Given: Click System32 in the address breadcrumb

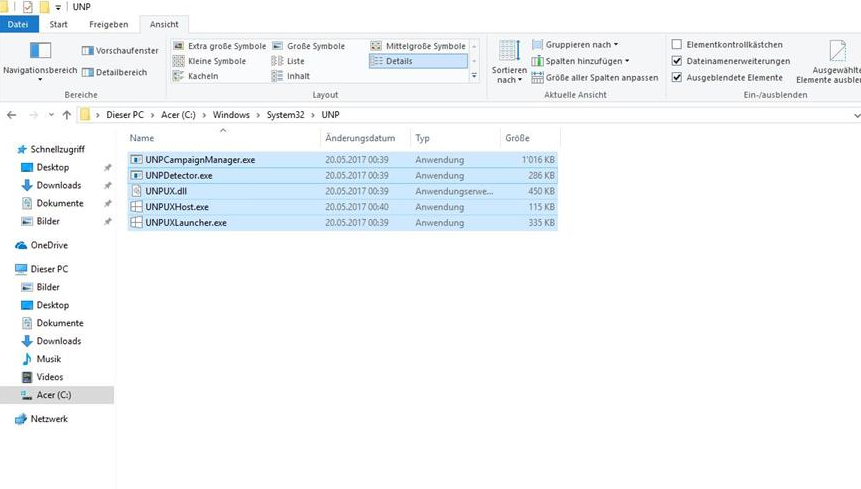Looking at the screenshot, I should click(285, 115).
